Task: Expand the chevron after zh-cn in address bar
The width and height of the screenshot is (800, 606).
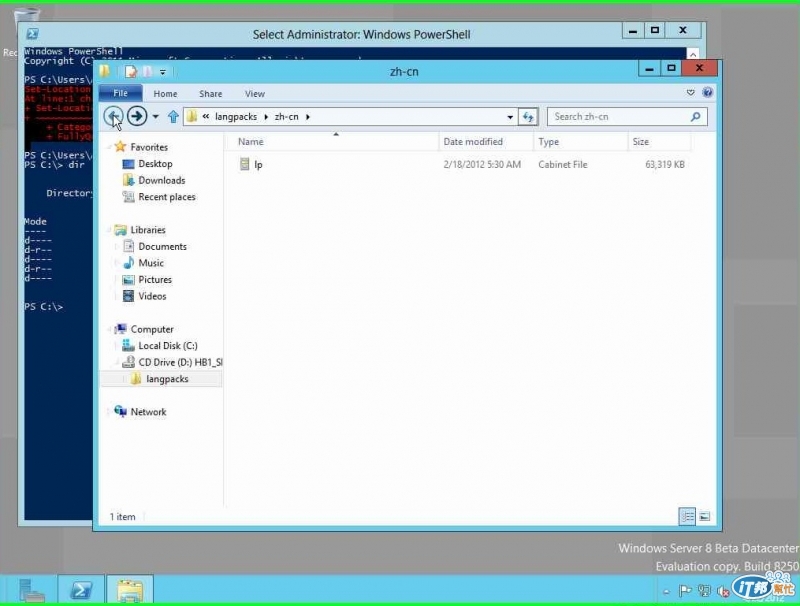Action: tap(308, 117)
